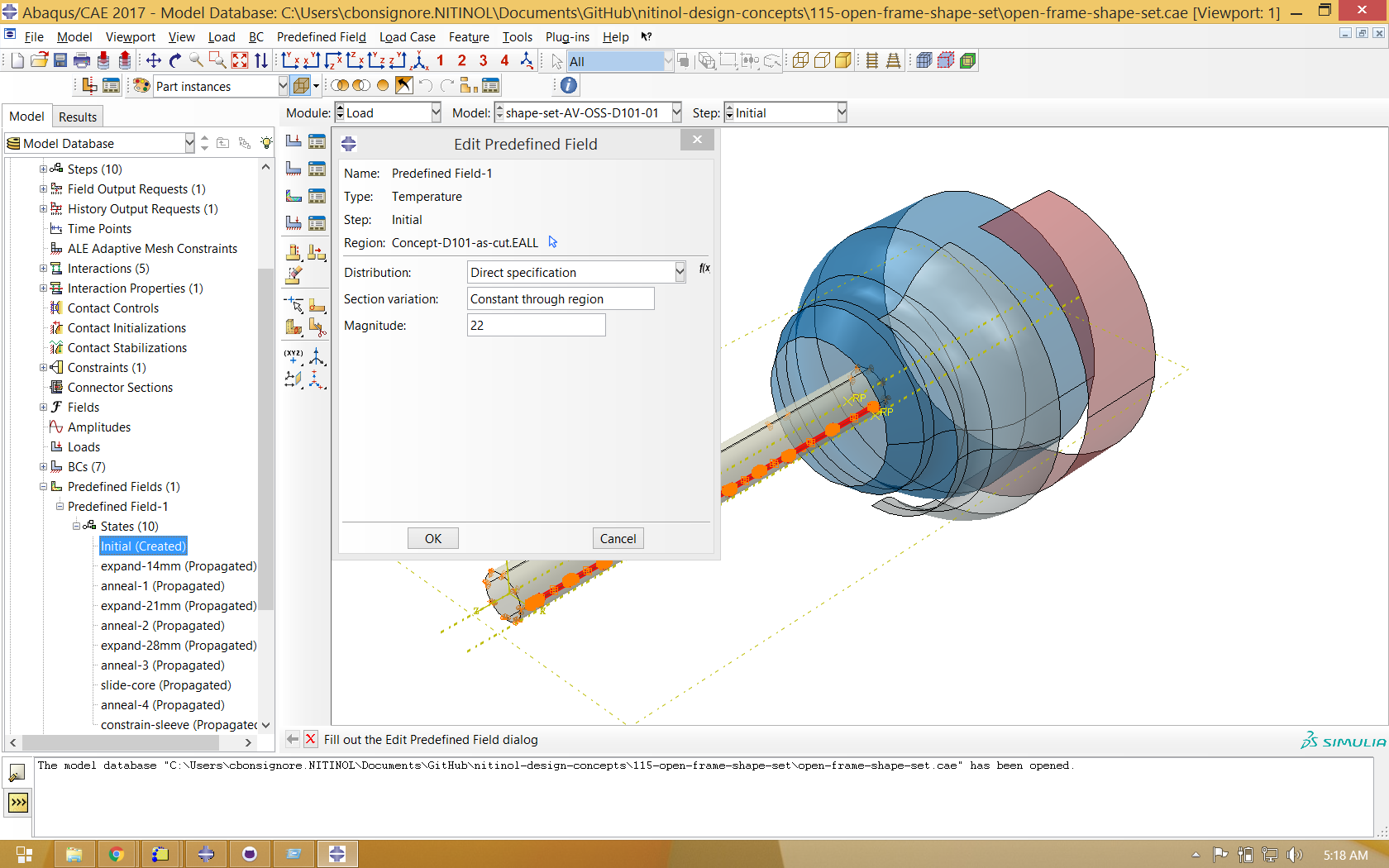The image size is (1389, 868).
Task: Click the Magnitude input field
Action: click(537, 326)
